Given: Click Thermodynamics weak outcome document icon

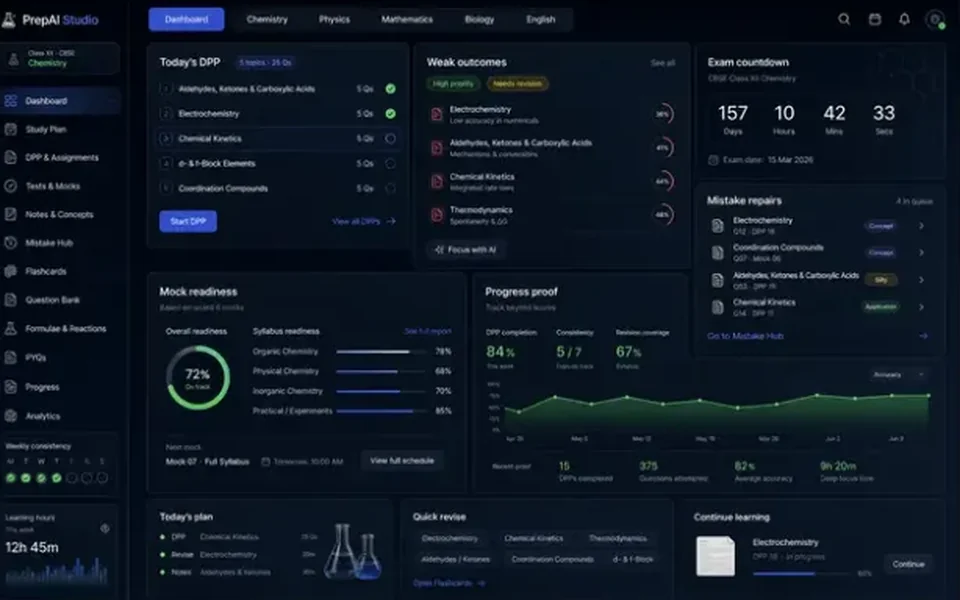Looking at the screenshot, I should pyautogui.click(x=437, y=215).
